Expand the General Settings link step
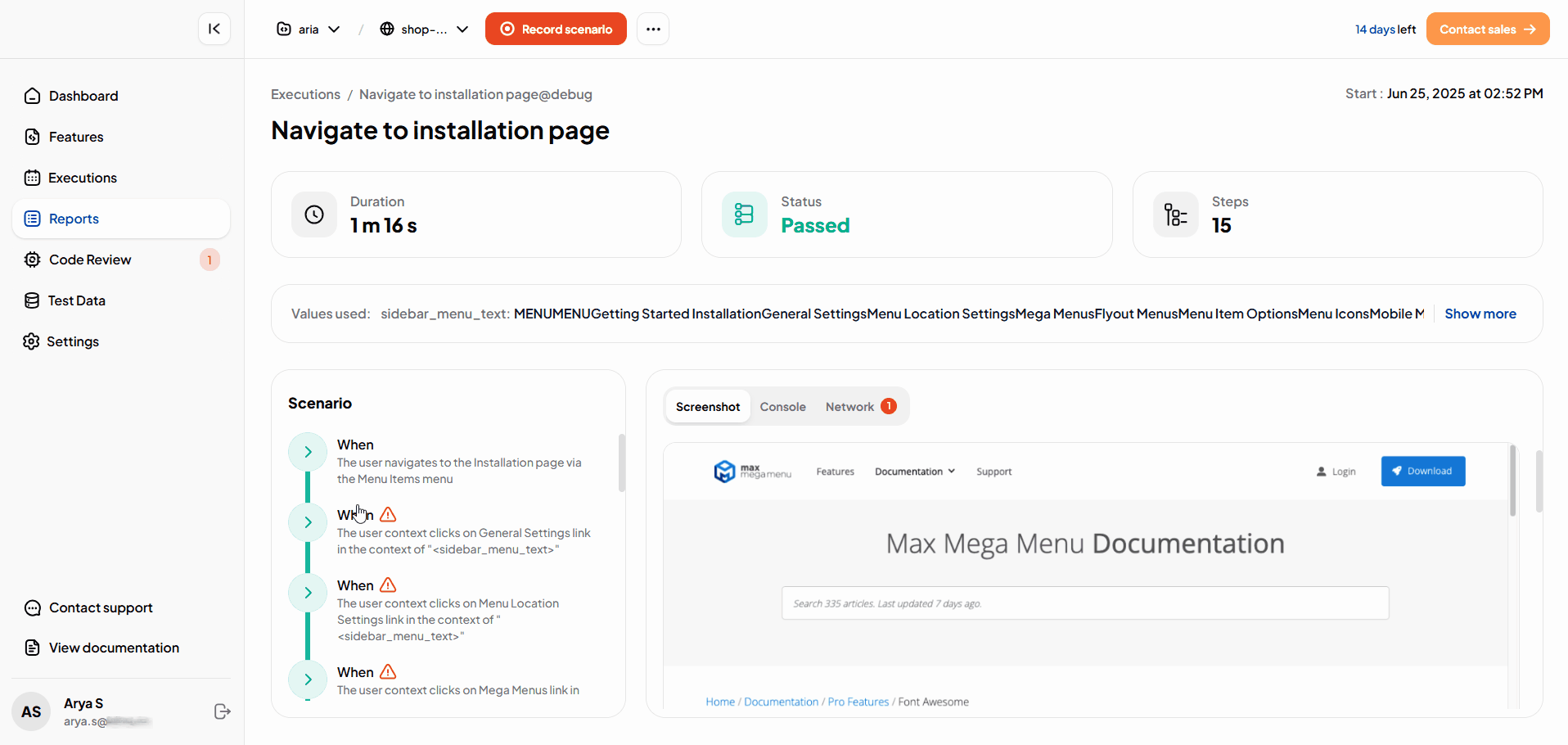This screenshot has height=745, width=1568. [x=308, y=522]
